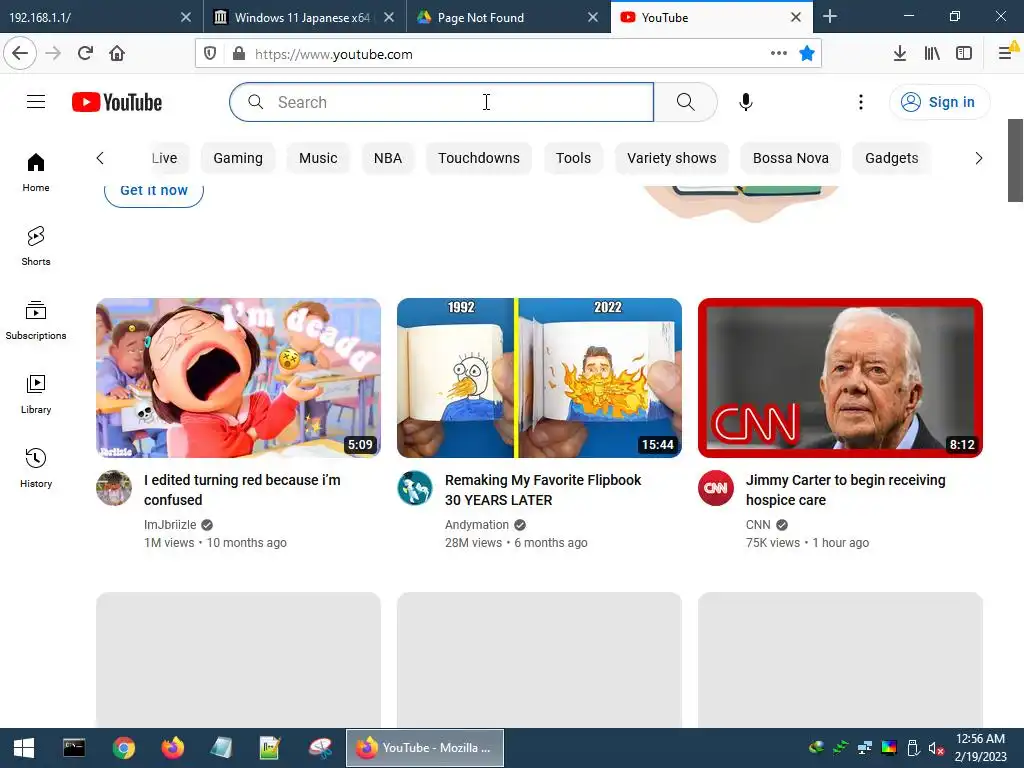Viewport: 1024px width, 768px height.
Task: Visit ImJbriizle channel name link
Action: (x=170, y=524)
